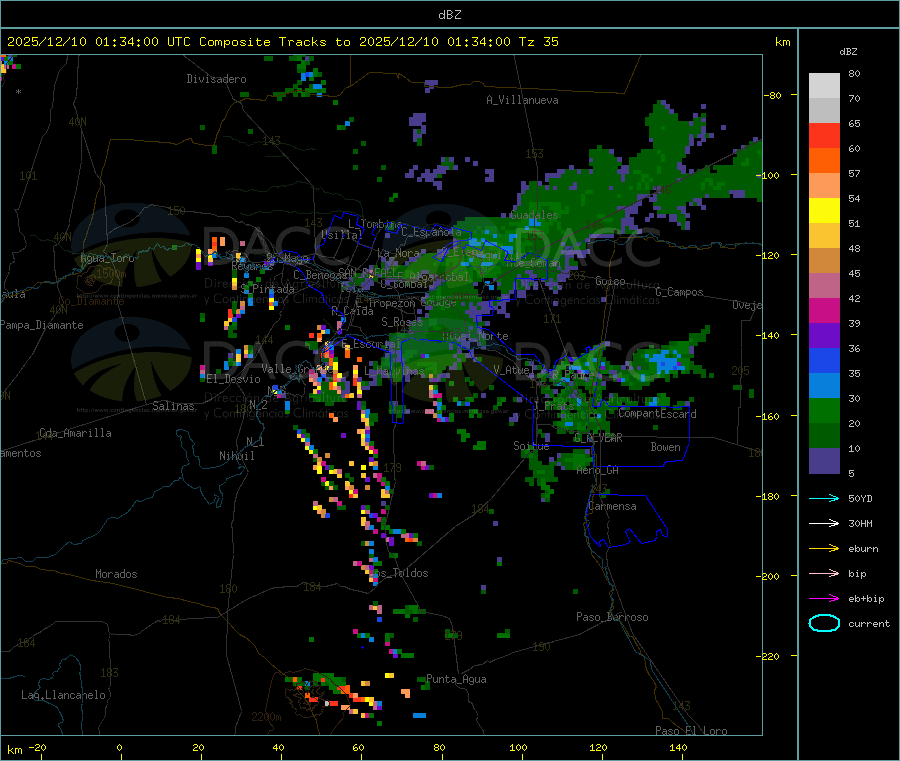Click the 140 km tick on bottom axis

(x=678, y=747)
